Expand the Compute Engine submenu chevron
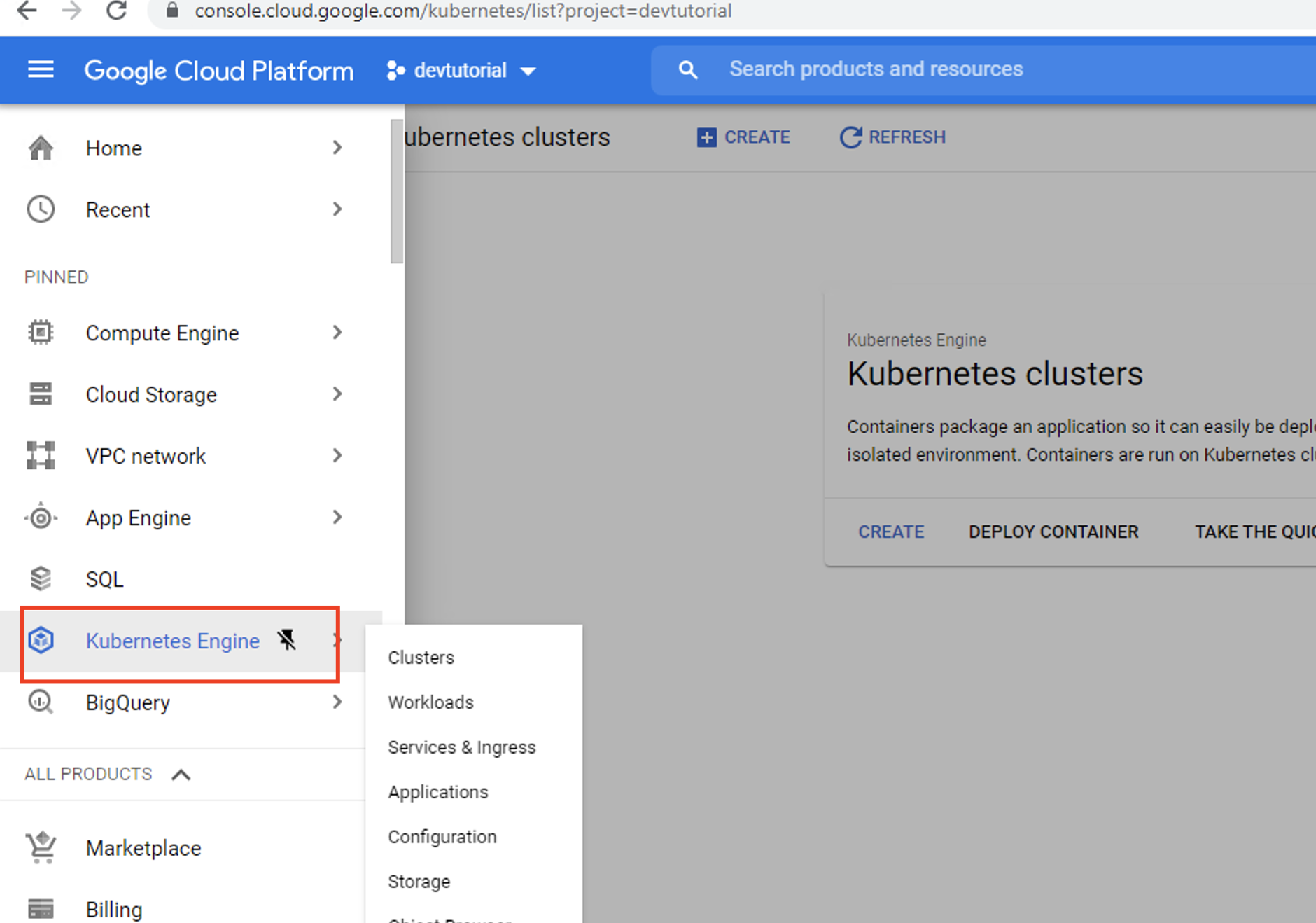Viewport: 1316px width, 923px height. pos(337,332)
